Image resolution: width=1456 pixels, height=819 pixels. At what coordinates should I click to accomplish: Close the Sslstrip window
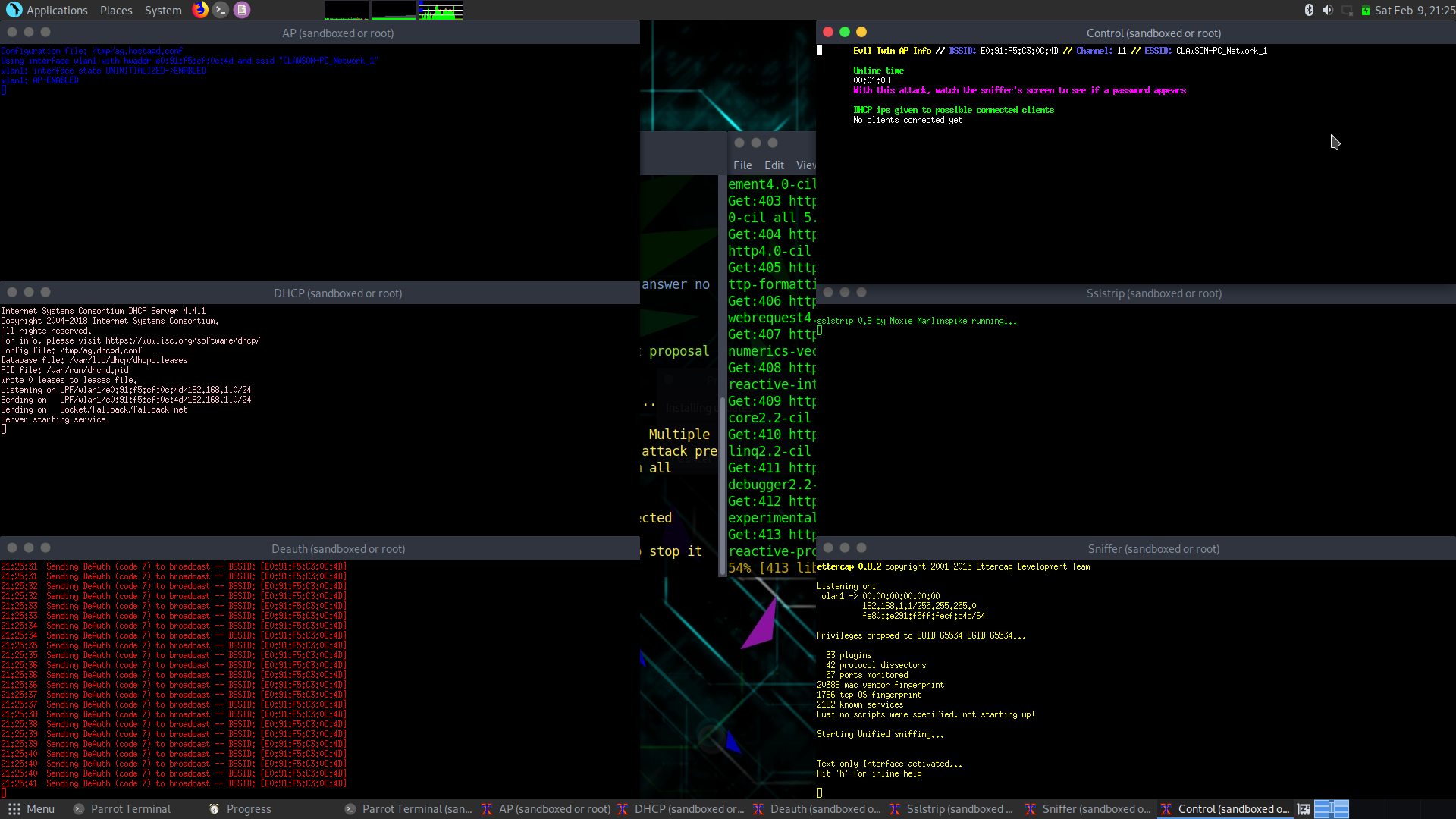[x=828, y=292]
